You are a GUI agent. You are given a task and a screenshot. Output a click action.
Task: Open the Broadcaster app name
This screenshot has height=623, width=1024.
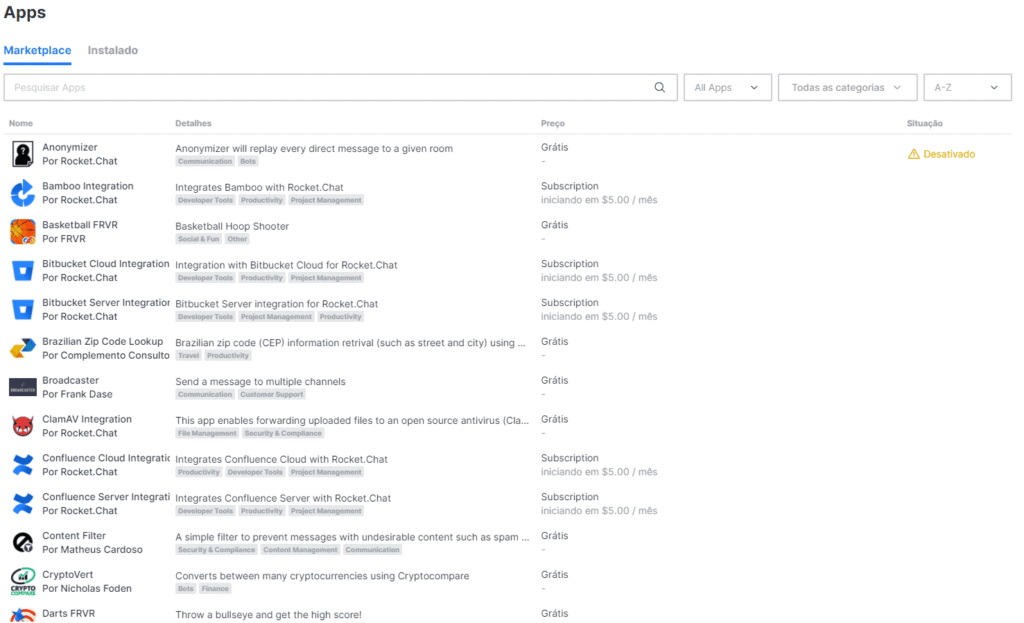pos(71,381)
